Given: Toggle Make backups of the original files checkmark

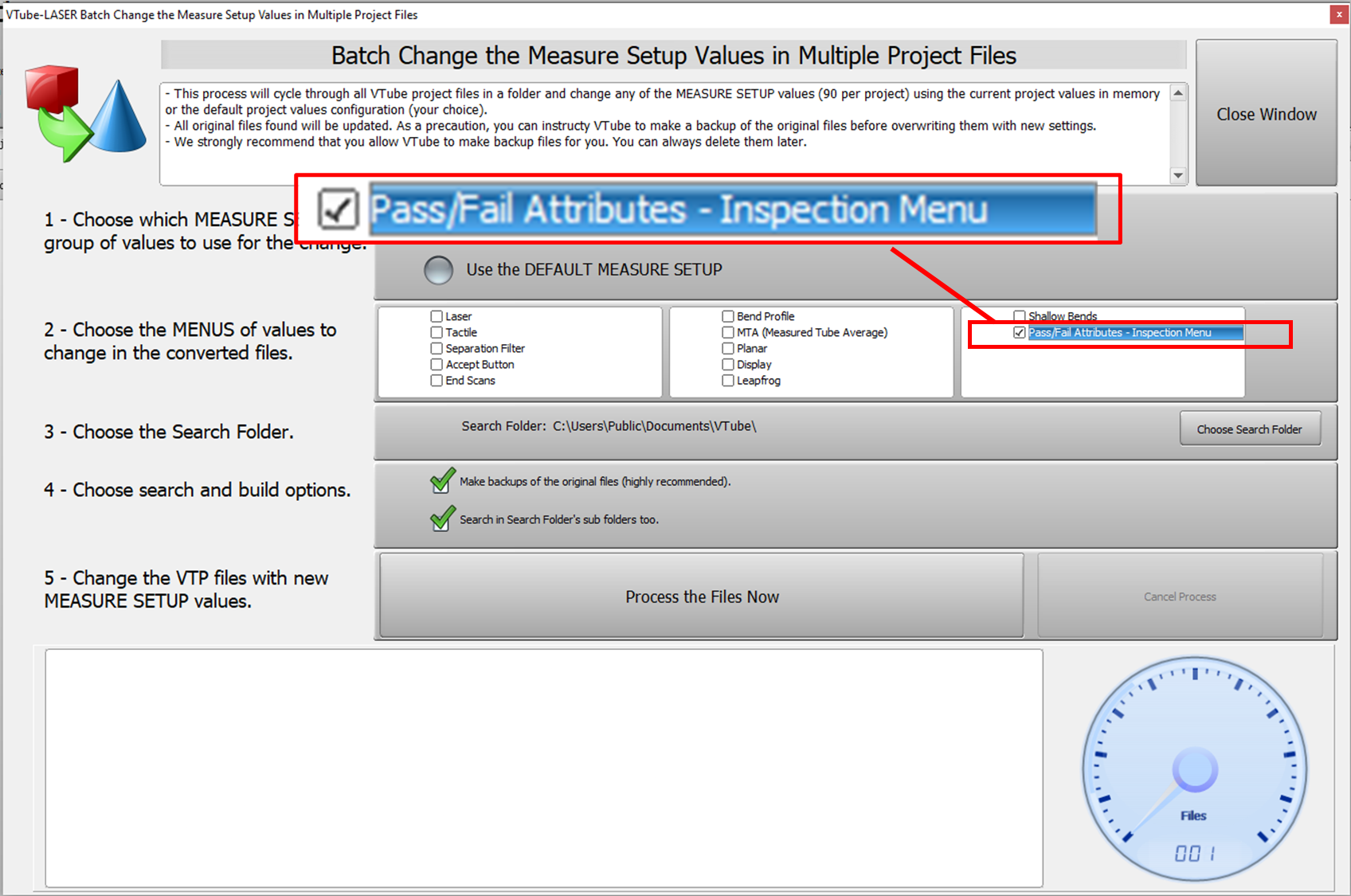Looking at the screenshot, I should (443, 480).
